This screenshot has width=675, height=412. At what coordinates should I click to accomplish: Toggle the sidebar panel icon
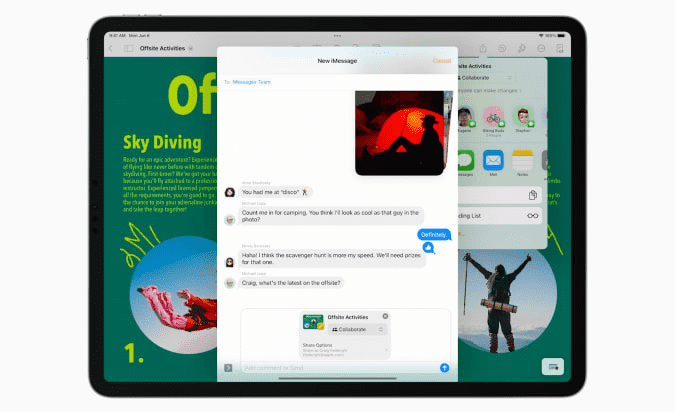pyautogui.click(x=129, y=48)
